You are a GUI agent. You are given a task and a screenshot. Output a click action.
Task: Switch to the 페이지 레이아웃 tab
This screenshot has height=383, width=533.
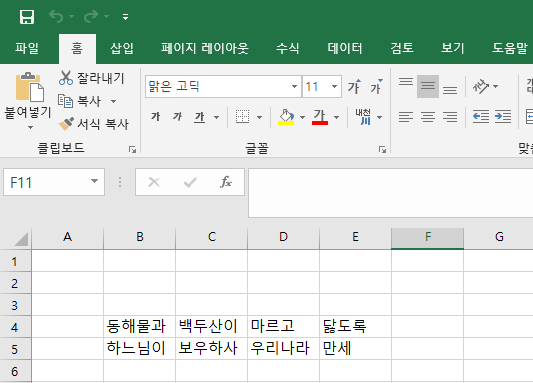[205, 48]
